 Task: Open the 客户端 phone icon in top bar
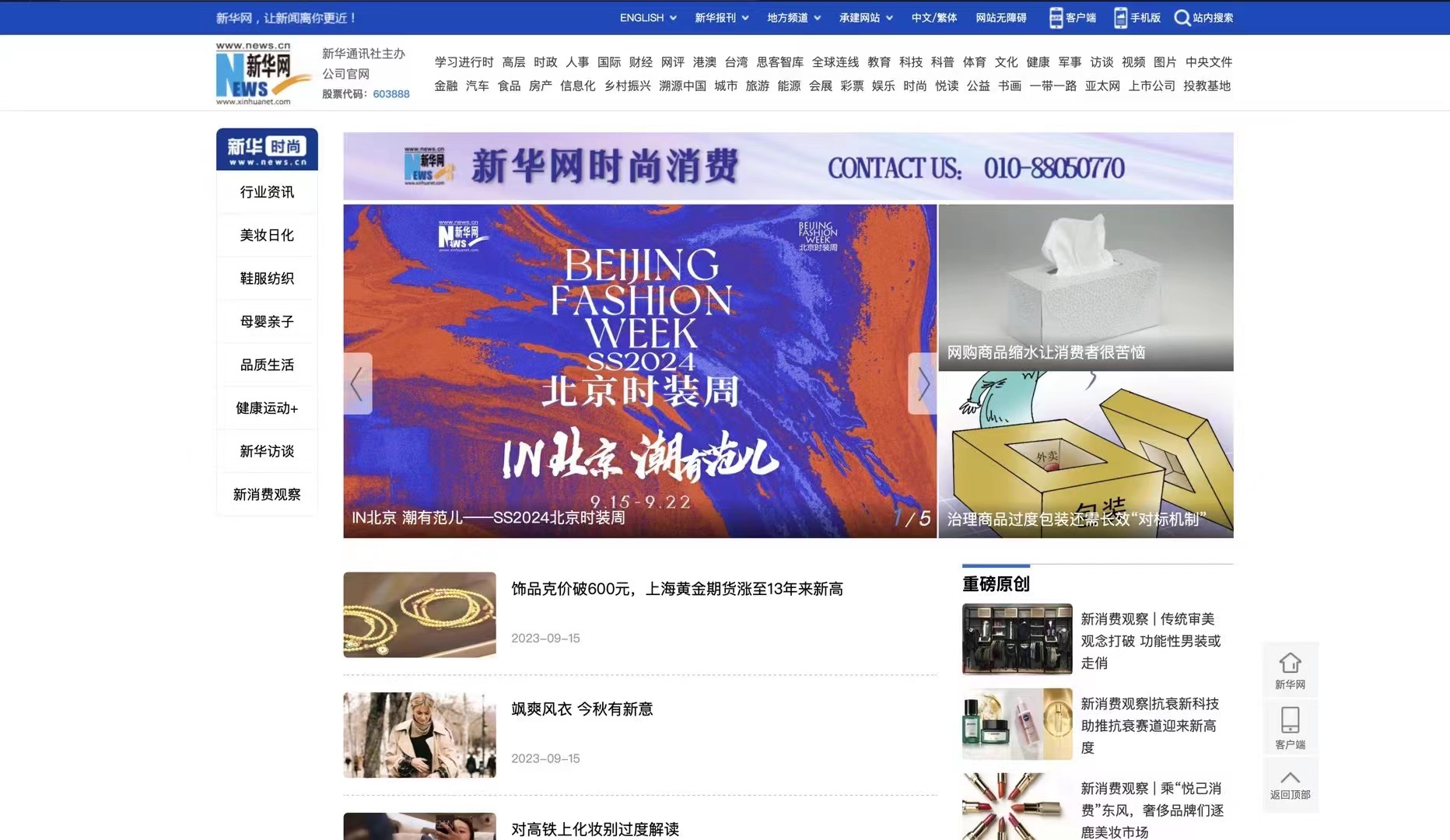(1056, 18)
